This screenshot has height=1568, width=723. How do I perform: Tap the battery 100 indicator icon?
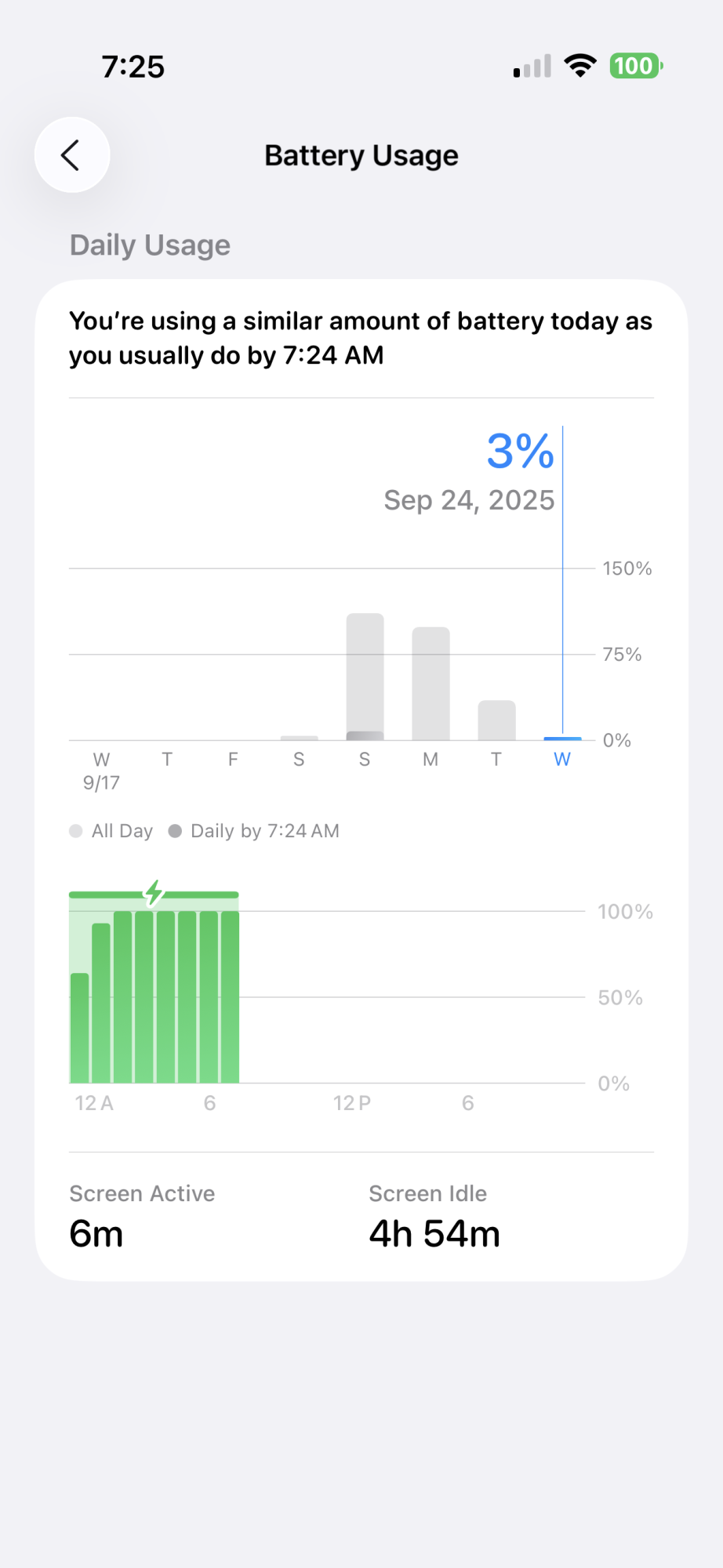pos(636,66)
